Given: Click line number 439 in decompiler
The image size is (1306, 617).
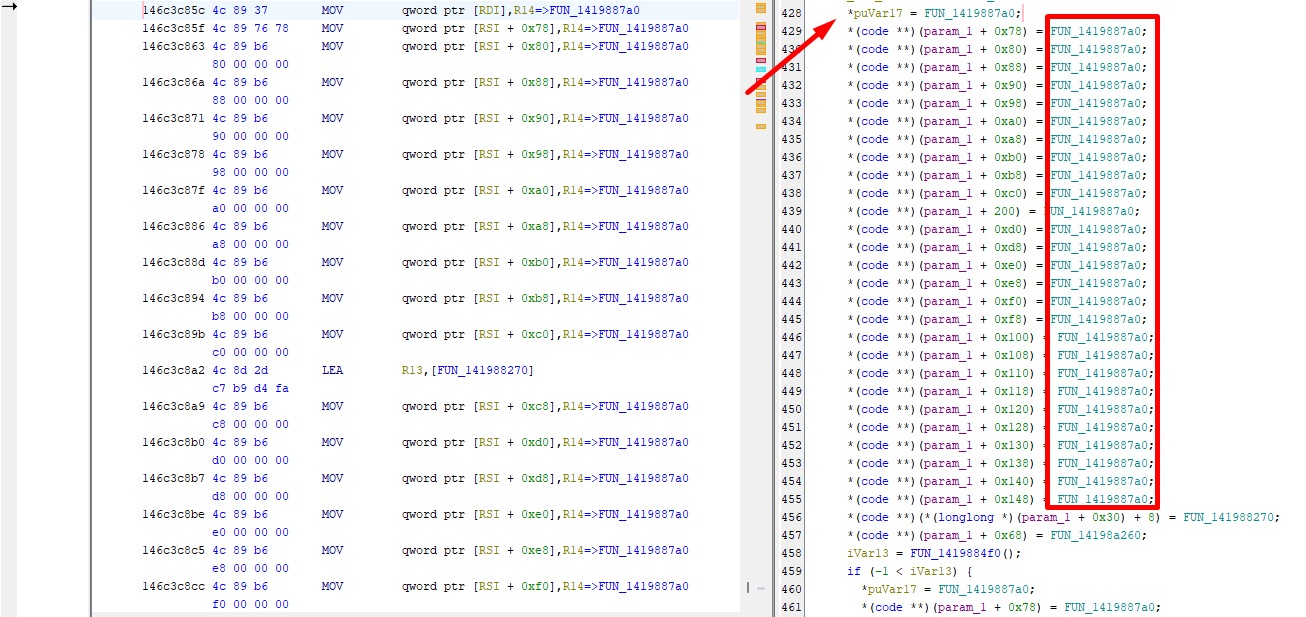Looking at the screenshot, I should pyautogui.click(x=791, y=211).
